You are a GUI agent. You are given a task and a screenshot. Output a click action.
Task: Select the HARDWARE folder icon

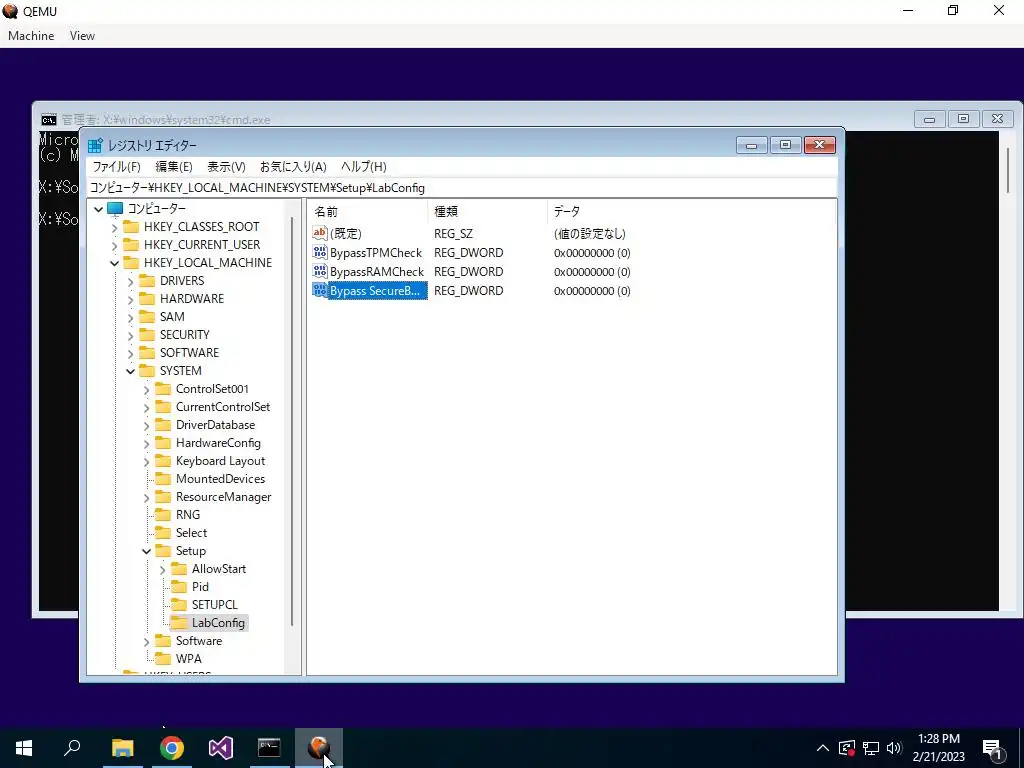148,299
